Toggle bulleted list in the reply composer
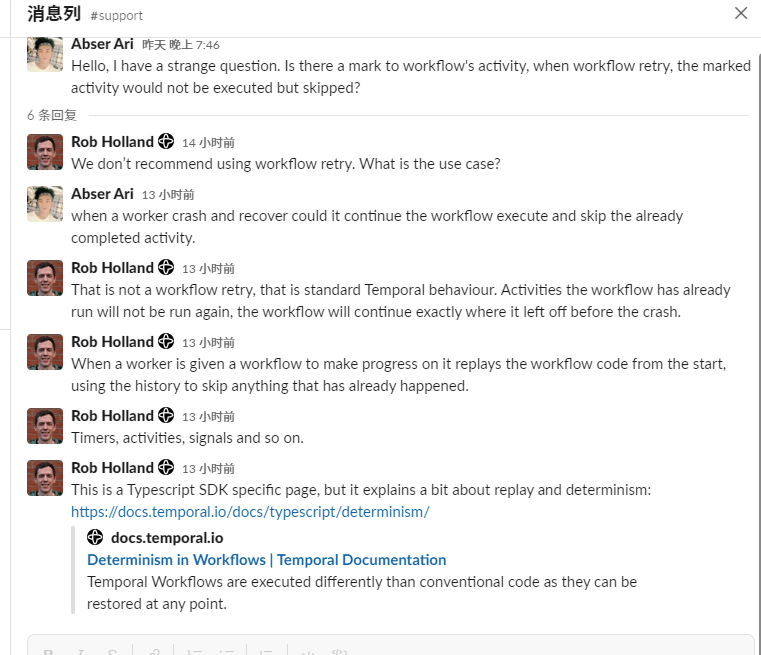Viewport: 761px width, 655px height. 226,652
